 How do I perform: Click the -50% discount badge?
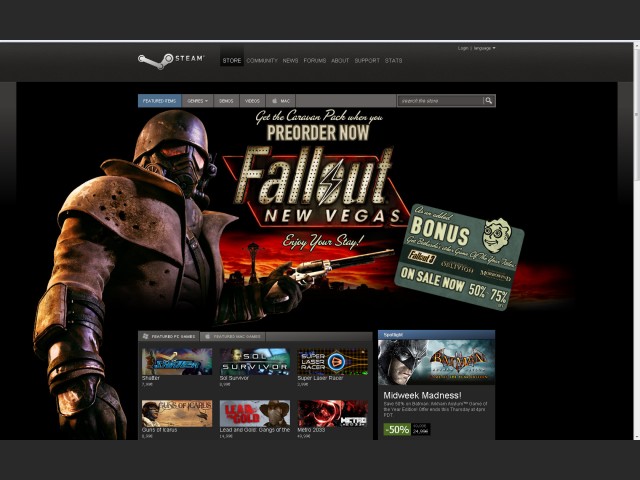pyautogui.click(x=397, y=429)
